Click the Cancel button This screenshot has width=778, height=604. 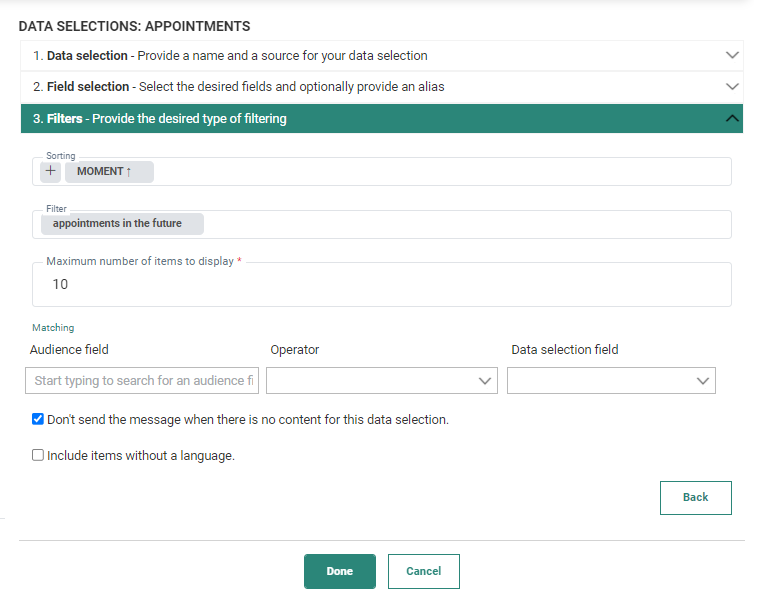[423, 571]
